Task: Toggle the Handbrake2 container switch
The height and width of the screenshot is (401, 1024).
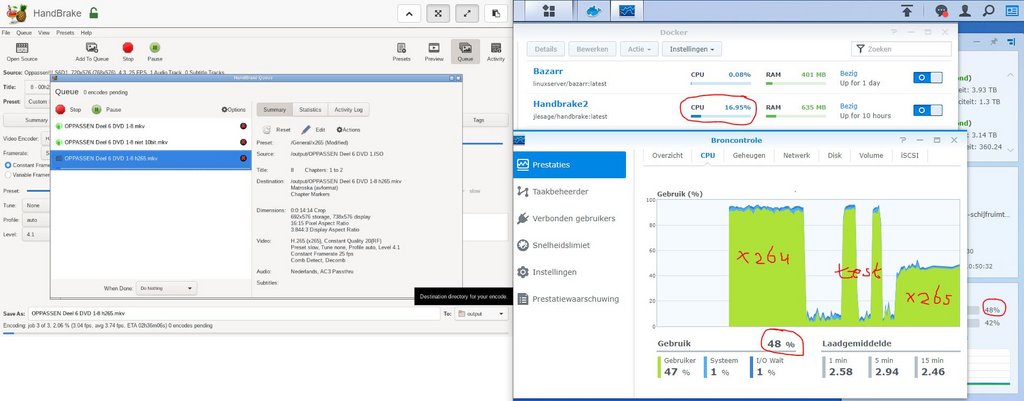Action: coord(927,110)
